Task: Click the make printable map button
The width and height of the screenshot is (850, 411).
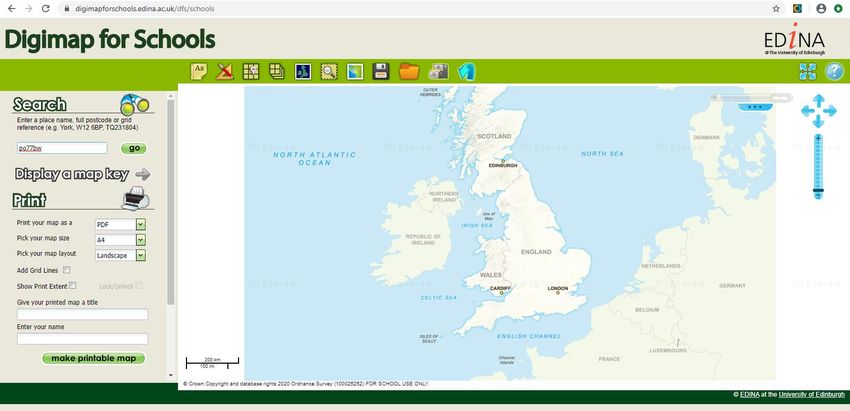Action: (x=93, y=358)
